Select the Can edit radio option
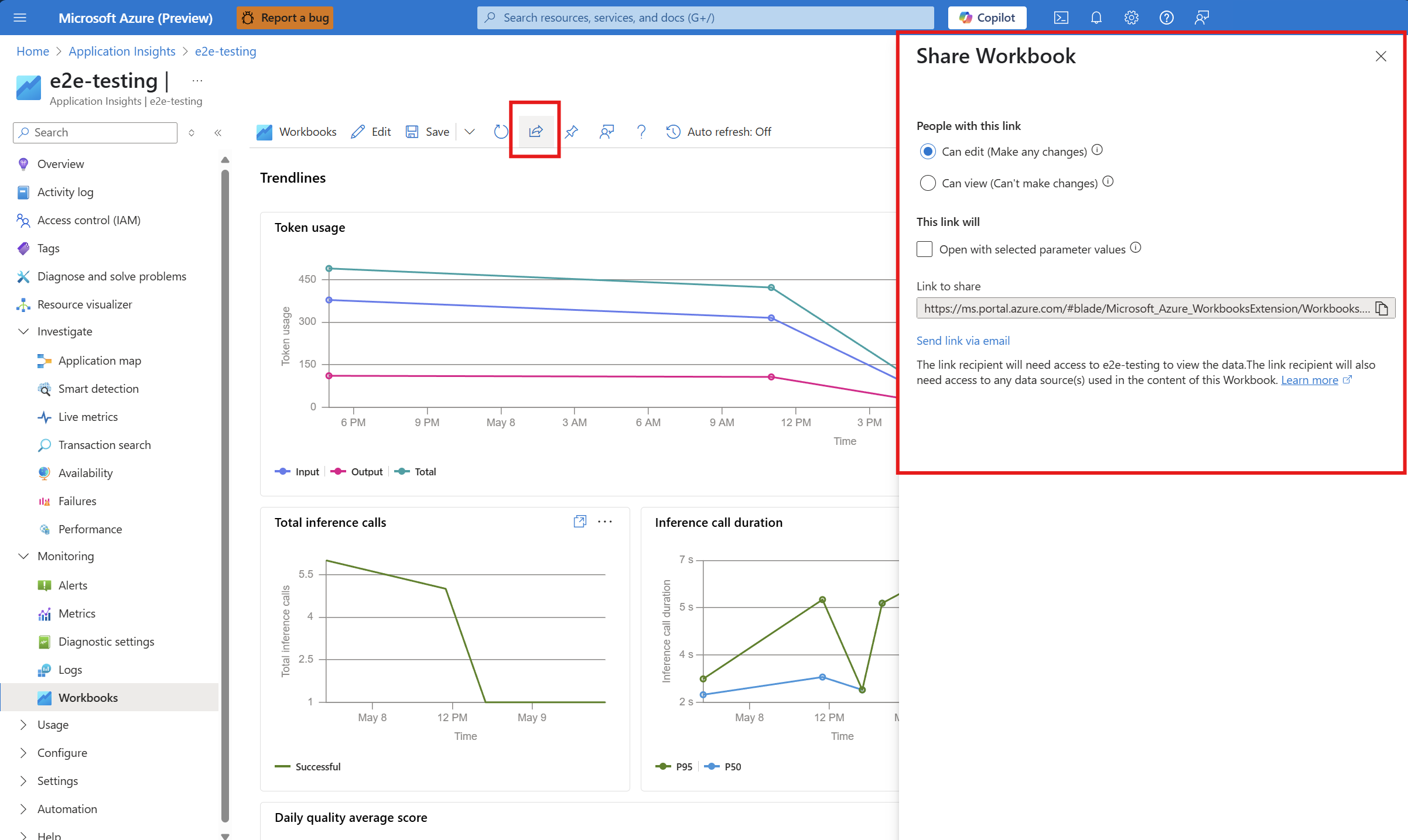The height and width of the screenshot is (840, 1408). [x=928, y=152]
